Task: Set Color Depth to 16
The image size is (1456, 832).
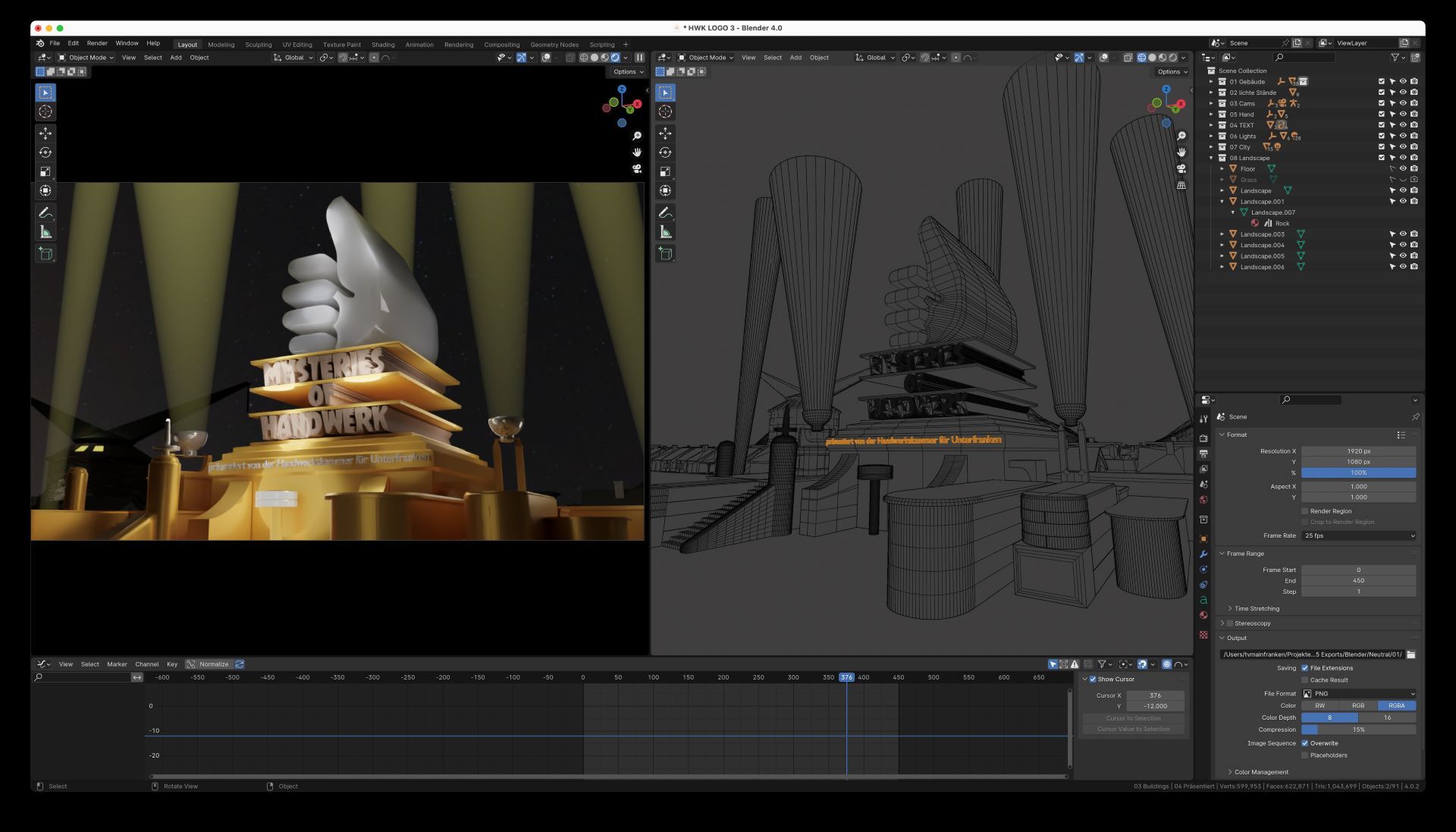Action: (x=1387, y=717)
